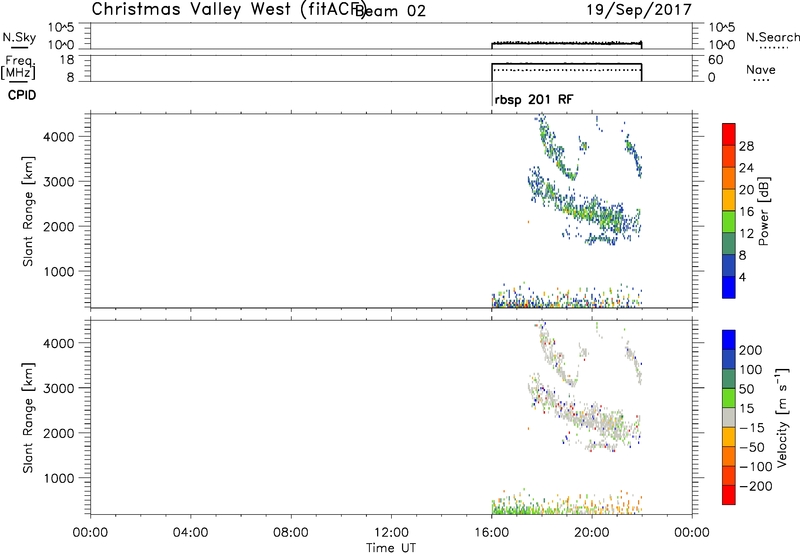The width and height of the screenshot is (800, 554).
Task: Click the 'Power [dB]' axis title
Action: [764, 211]
